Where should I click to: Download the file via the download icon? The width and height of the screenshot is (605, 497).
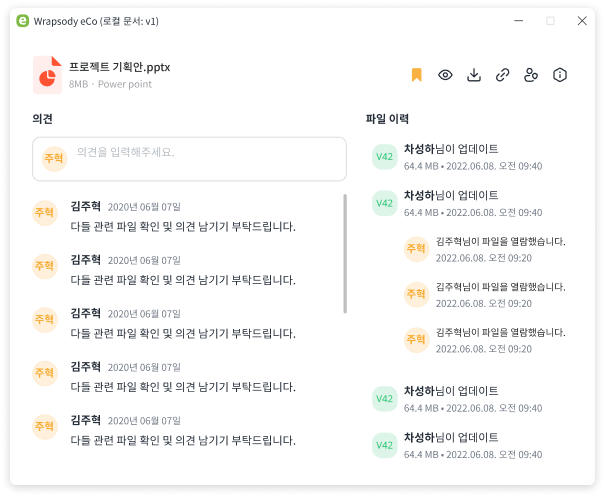coord(474,75)
